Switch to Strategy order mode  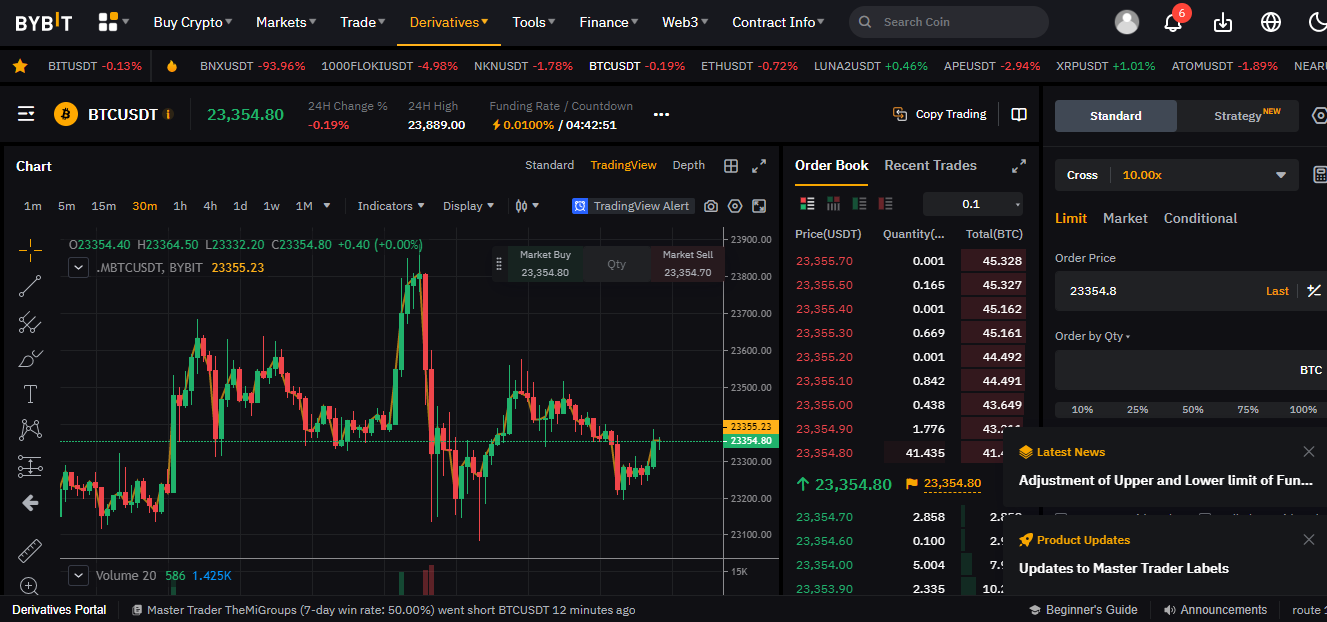click(1238, 116)
